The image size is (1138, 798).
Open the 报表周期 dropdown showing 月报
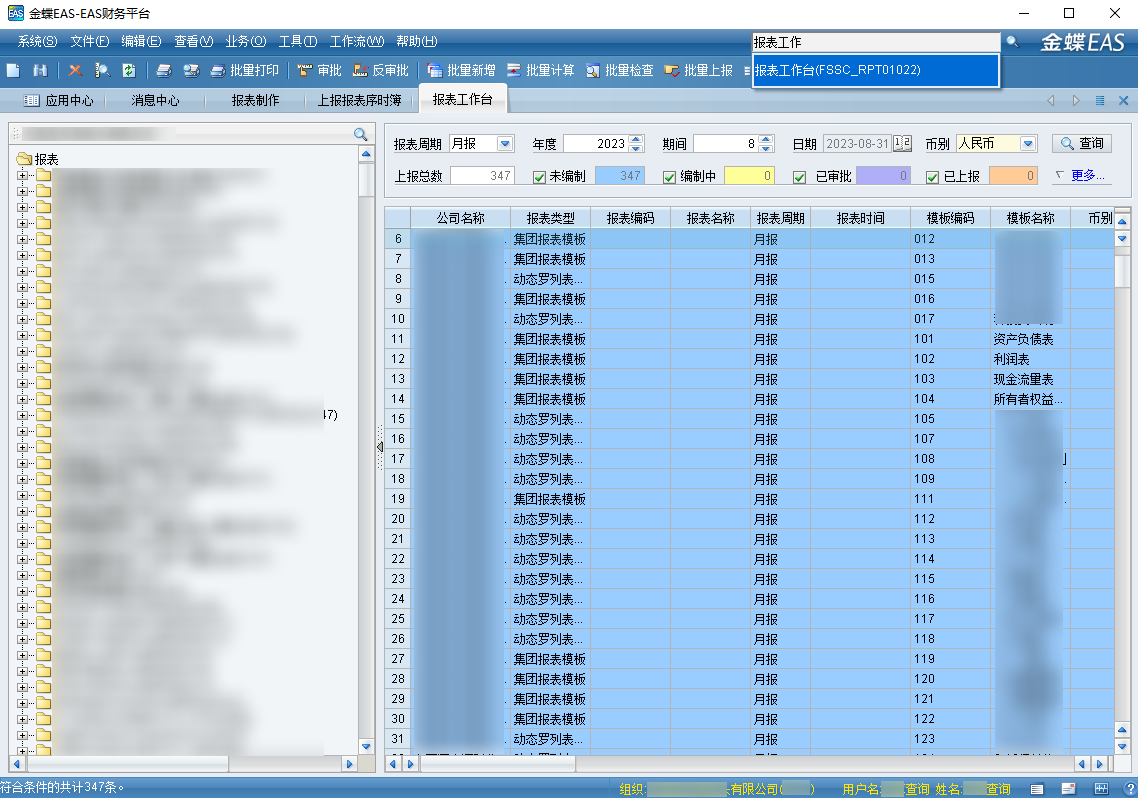point(504,144)
